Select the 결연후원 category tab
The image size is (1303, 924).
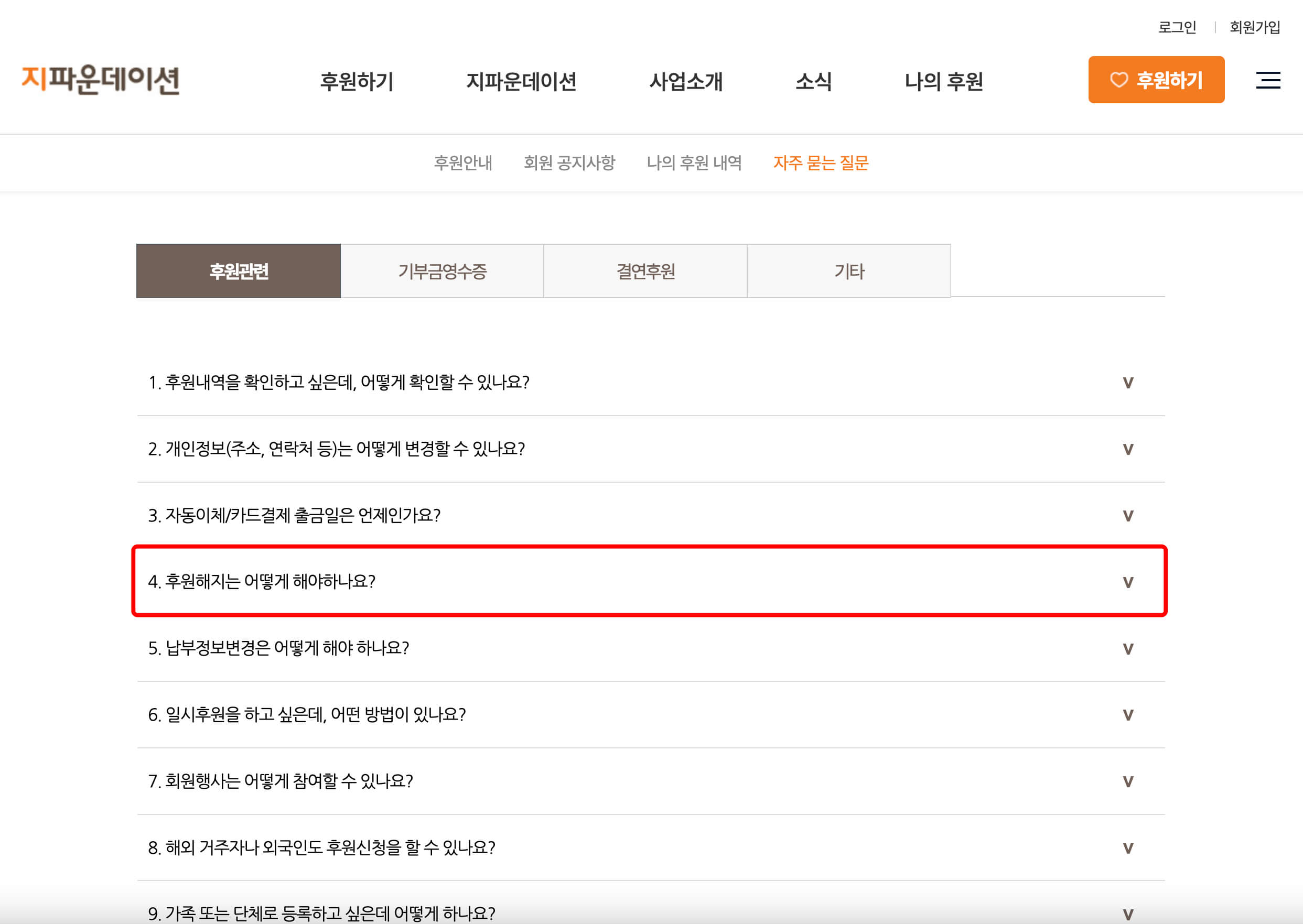(x=645, y=271)
